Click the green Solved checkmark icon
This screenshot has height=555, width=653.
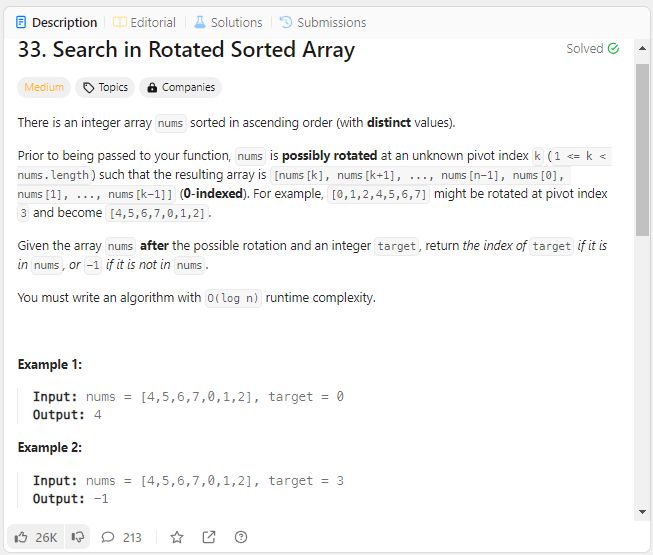(x=613, y=49)
